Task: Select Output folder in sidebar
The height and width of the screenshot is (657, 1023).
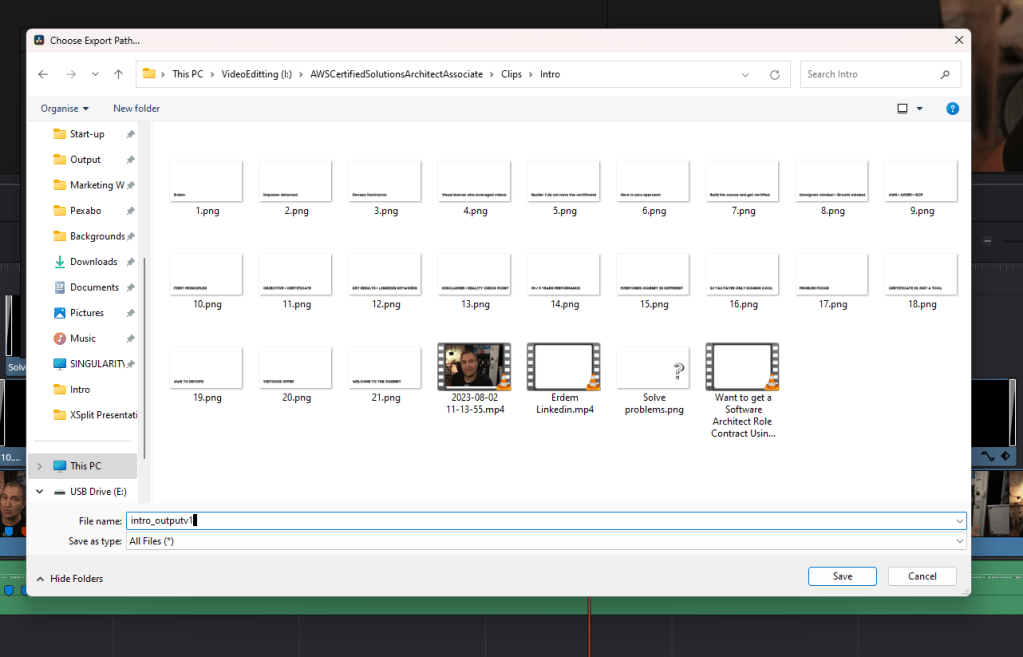Action: pos(85,159)
